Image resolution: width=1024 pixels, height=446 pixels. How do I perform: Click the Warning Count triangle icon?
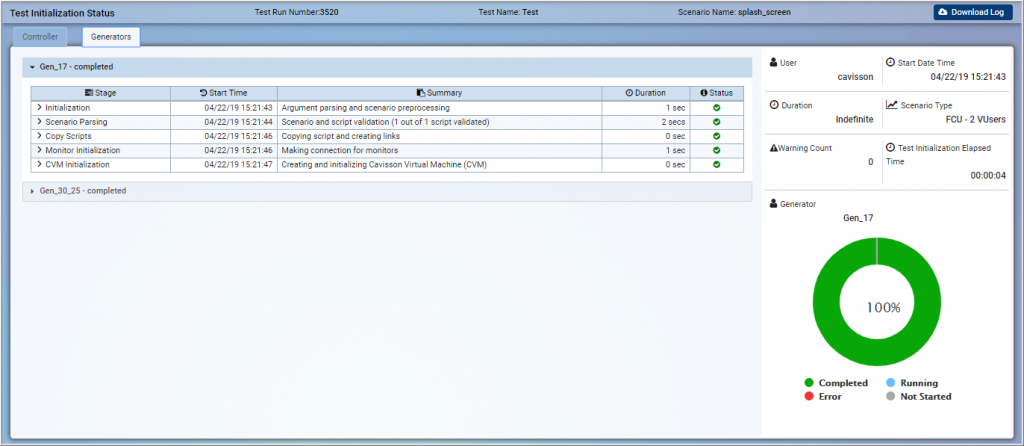click(774, 148)
